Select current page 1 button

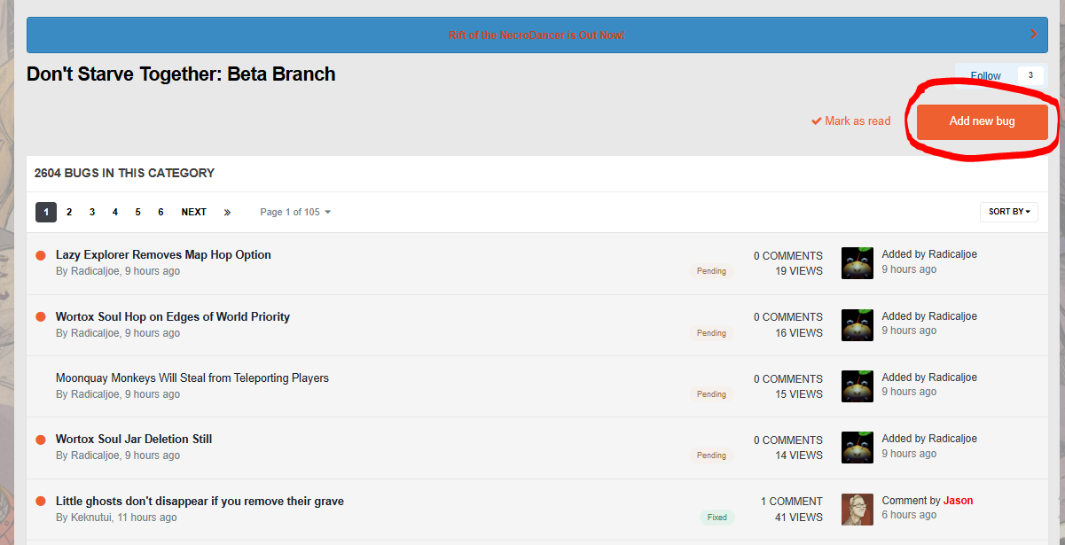click(46, 212)
